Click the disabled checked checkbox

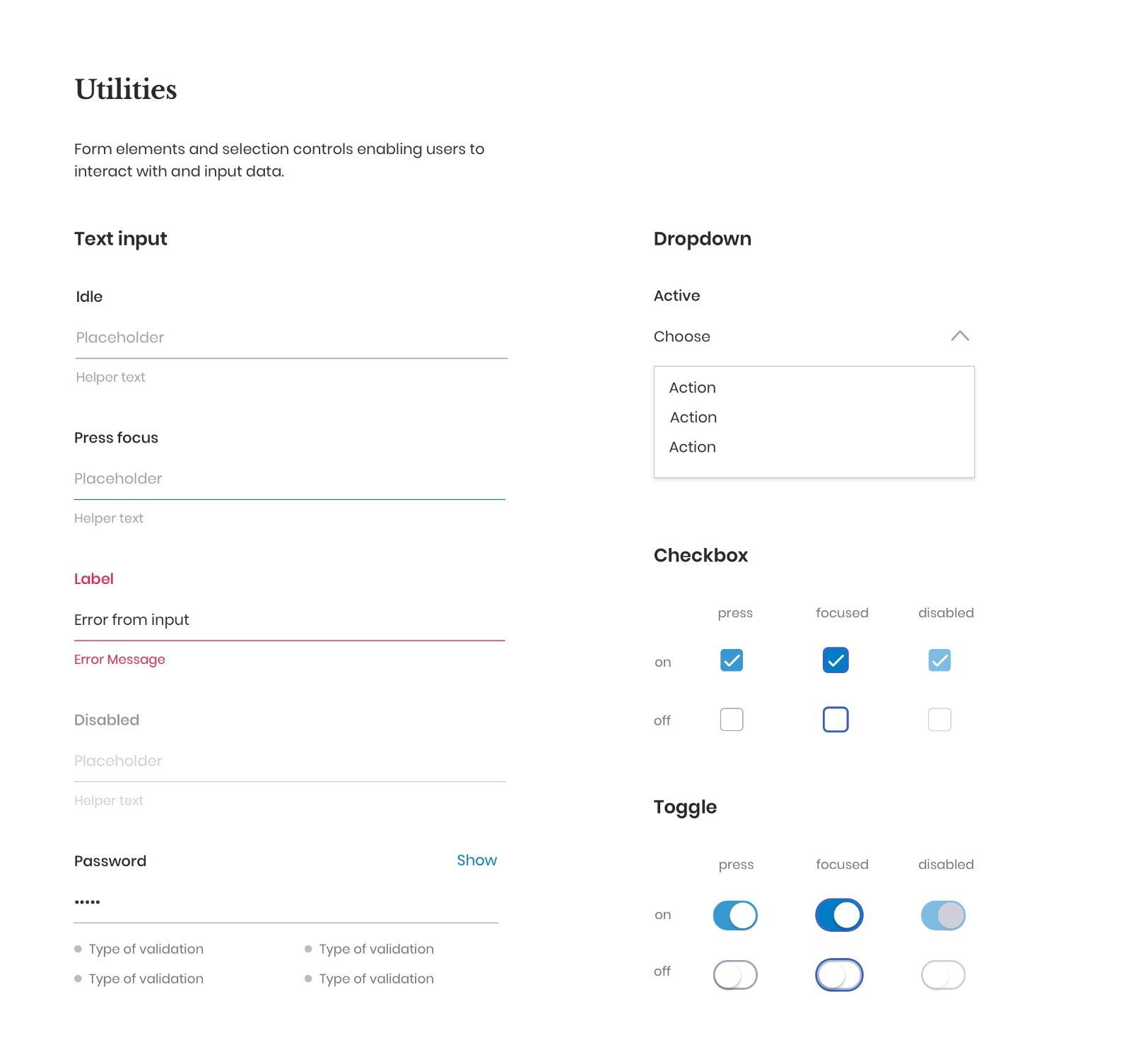tap(939, 660)
